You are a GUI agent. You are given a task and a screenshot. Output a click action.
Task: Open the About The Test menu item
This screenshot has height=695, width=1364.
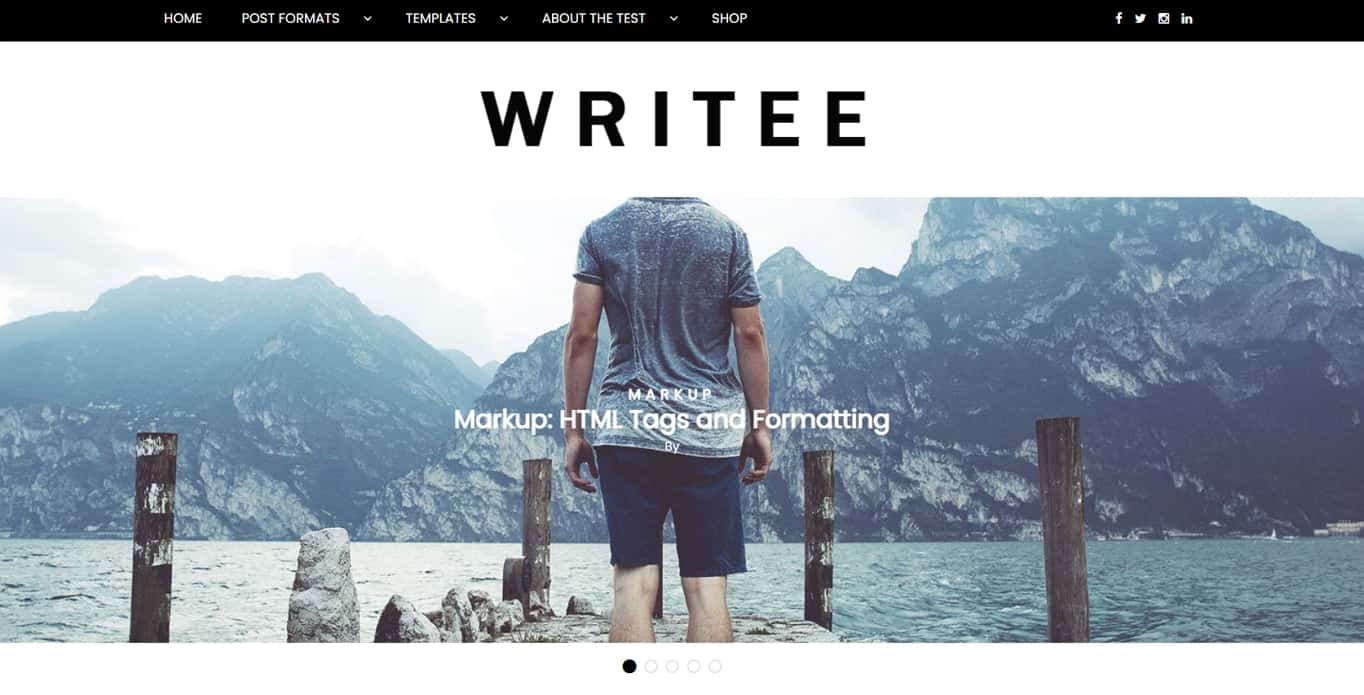(x=593, y=18)
